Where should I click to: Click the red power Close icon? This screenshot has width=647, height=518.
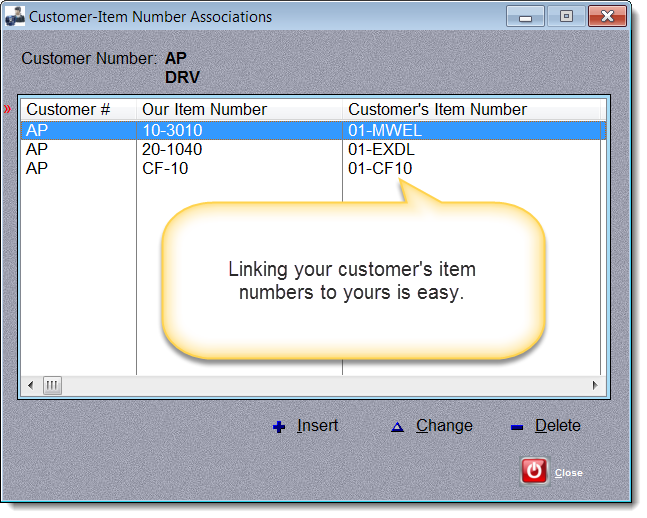click(535, 471)
